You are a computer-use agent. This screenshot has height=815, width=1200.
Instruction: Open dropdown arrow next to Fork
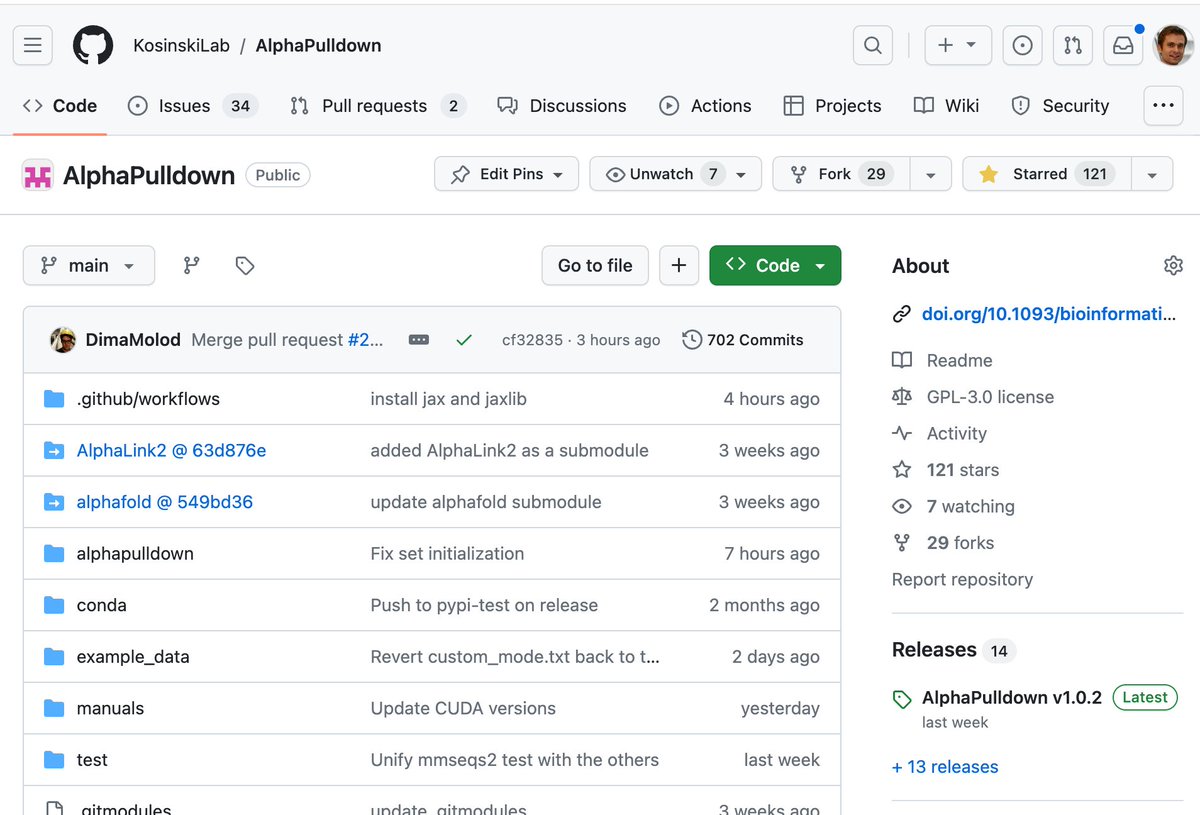pyautogui.click(x=931, y=174)
